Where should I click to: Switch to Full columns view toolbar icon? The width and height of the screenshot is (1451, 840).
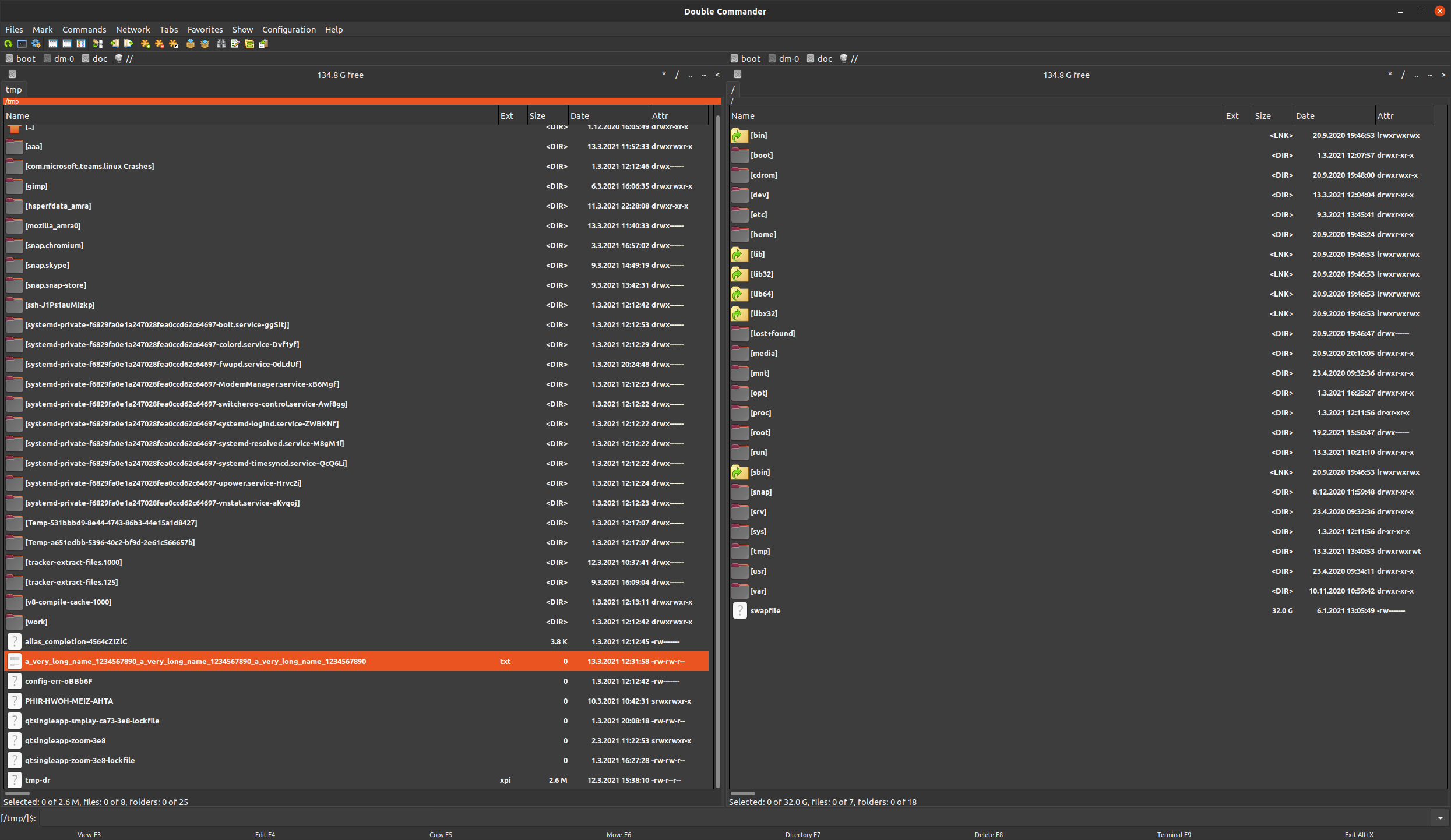67,44
